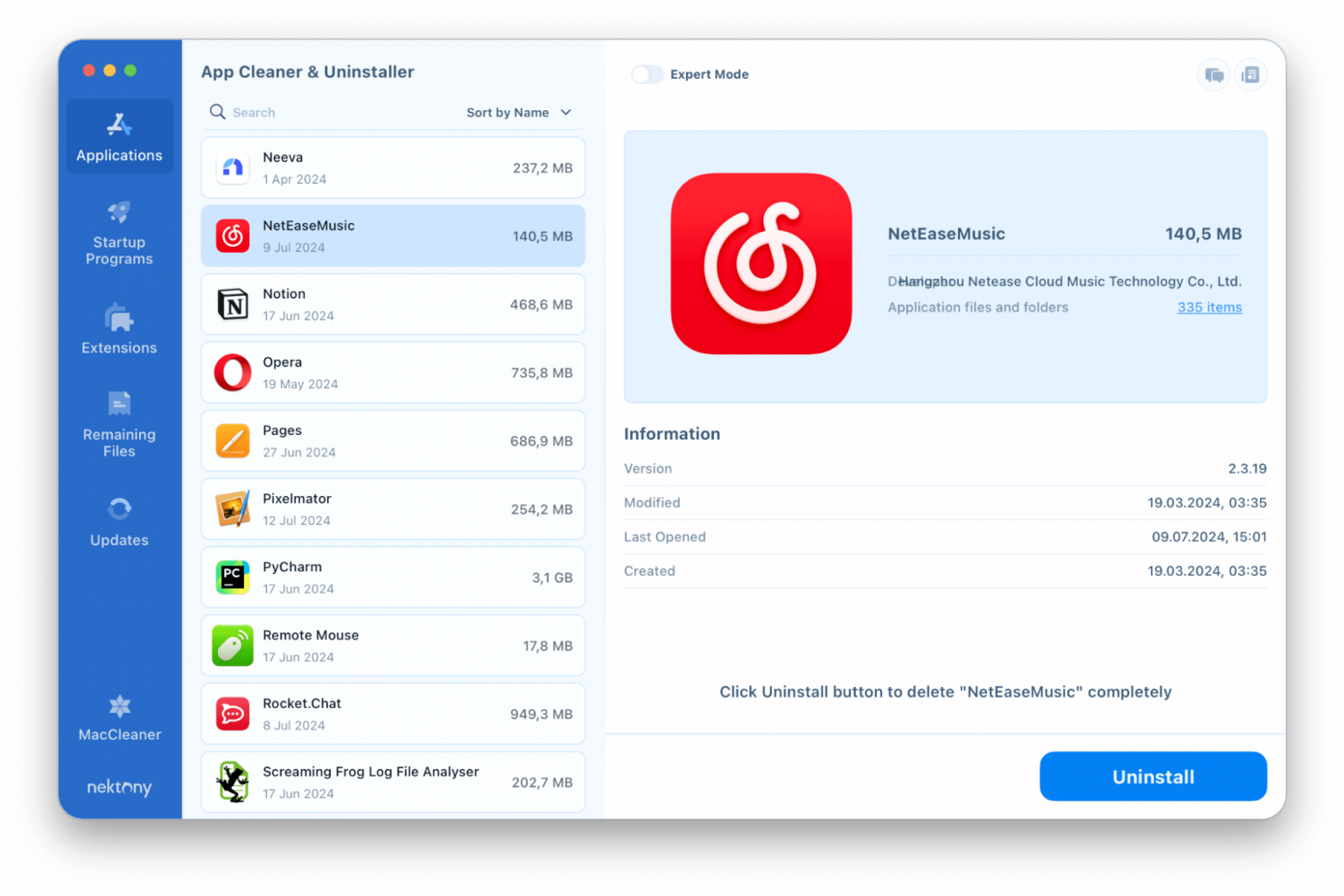
Task: Open the Extensions puzzle icon
Action: (x=119, y=318)
